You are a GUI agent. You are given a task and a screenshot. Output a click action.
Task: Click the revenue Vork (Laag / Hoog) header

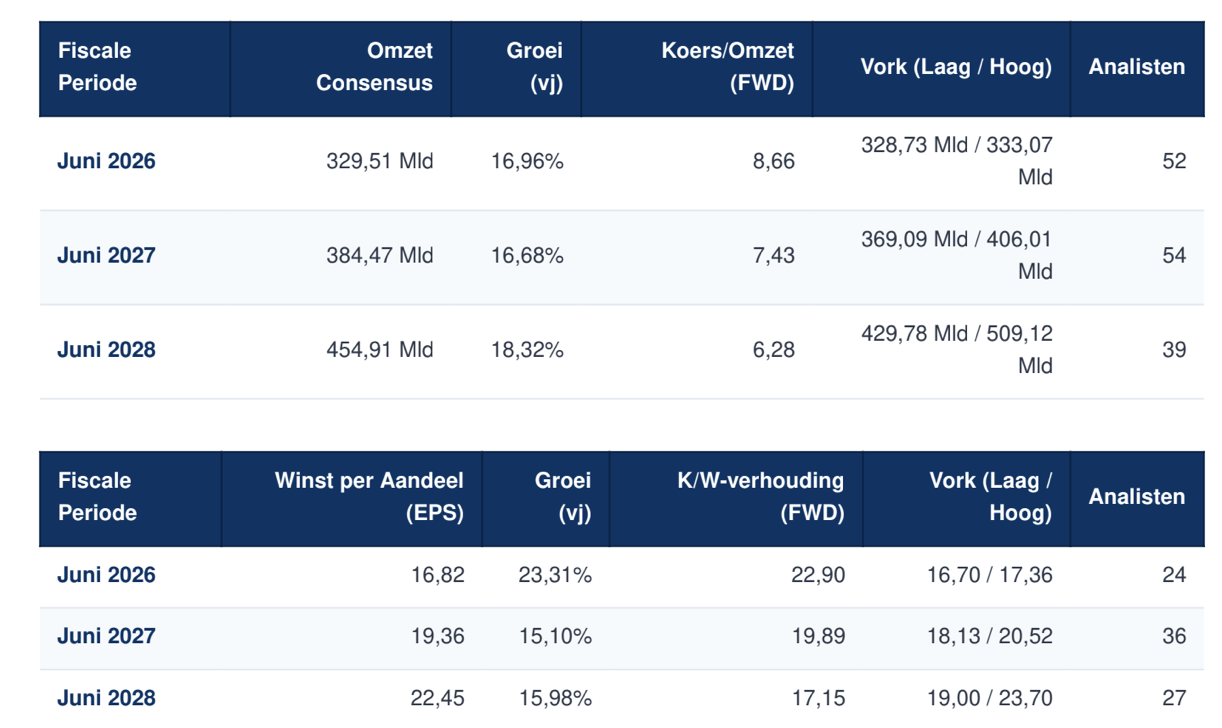956,67
